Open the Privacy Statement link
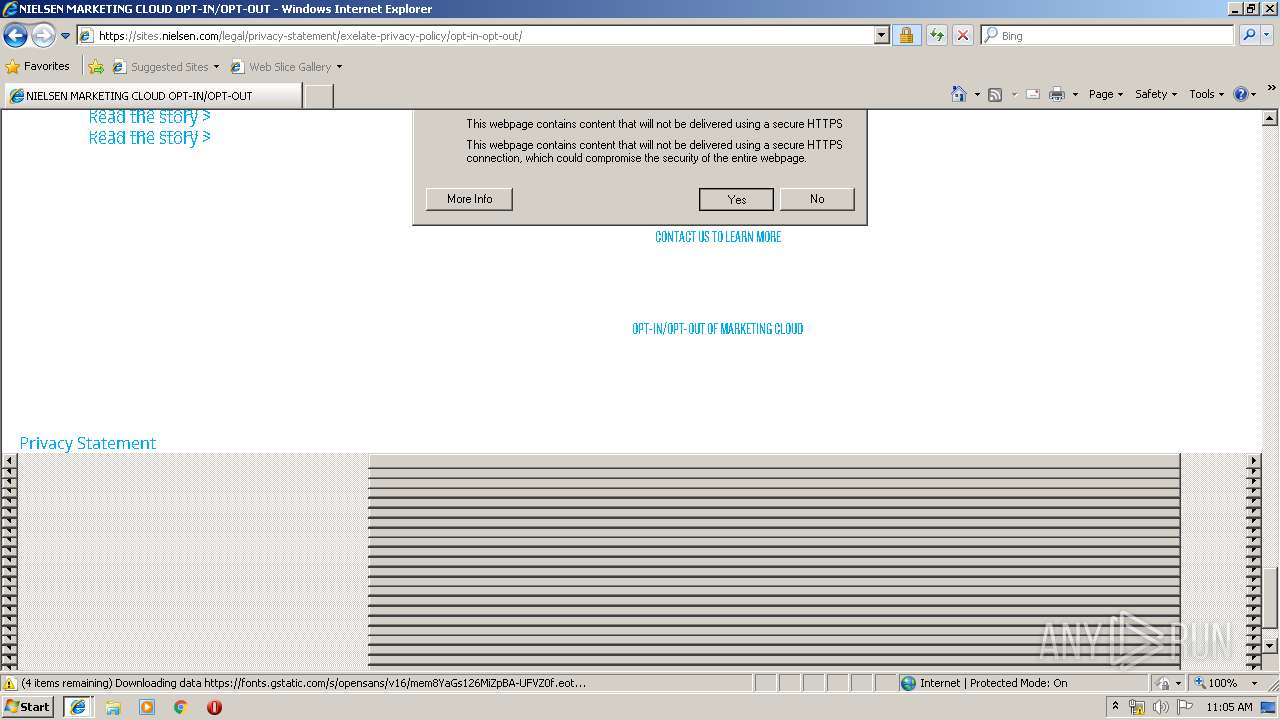This screenshot has height=720, width=1280. 88,443
